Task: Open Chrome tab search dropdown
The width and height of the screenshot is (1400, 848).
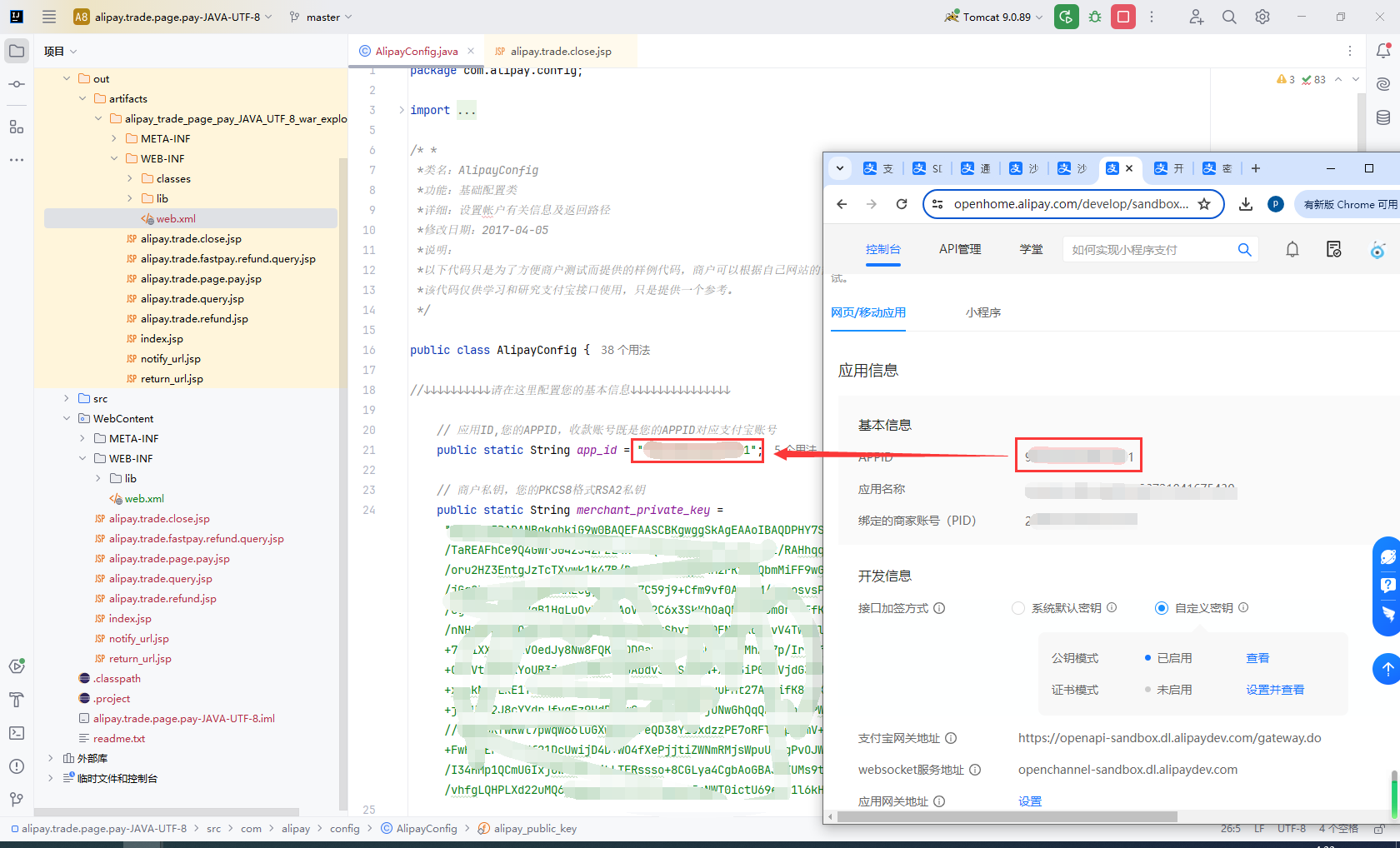Action: (x=840, y=168)
